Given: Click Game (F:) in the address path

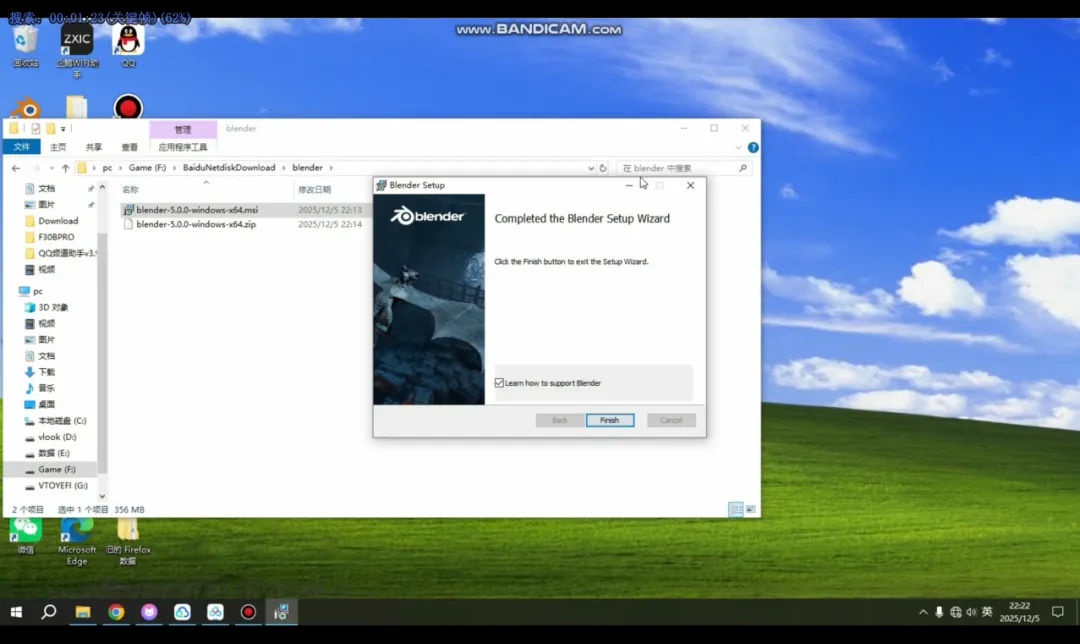Looking at the screenshot, I should coord(147,168).
